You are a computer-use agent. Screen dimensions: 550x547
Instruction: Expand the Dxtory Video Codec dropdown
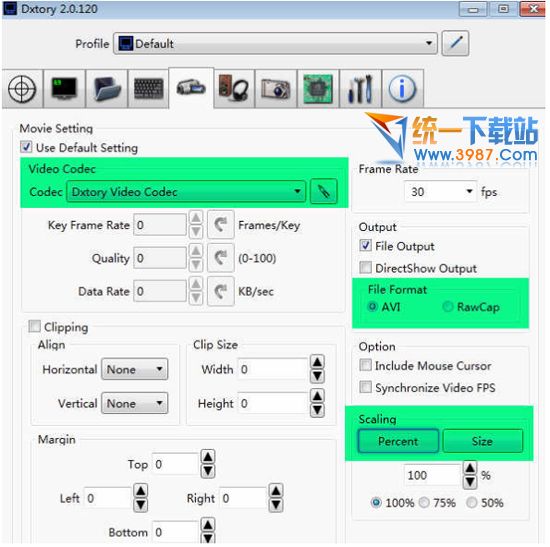pos(186,192)
